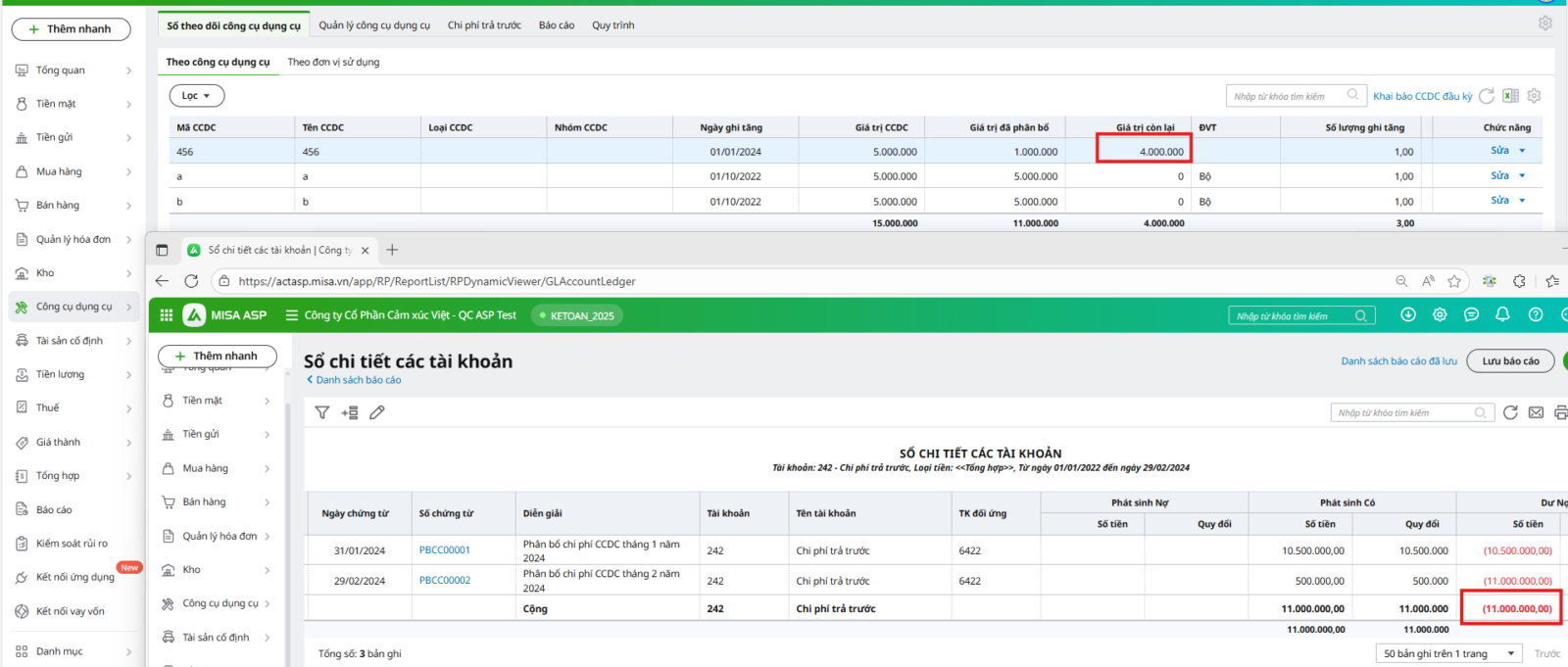Select the Theo đơn vị sử dụng tab
The image size is (1568, 667).
pyautogui.click(x=333, y=62)
